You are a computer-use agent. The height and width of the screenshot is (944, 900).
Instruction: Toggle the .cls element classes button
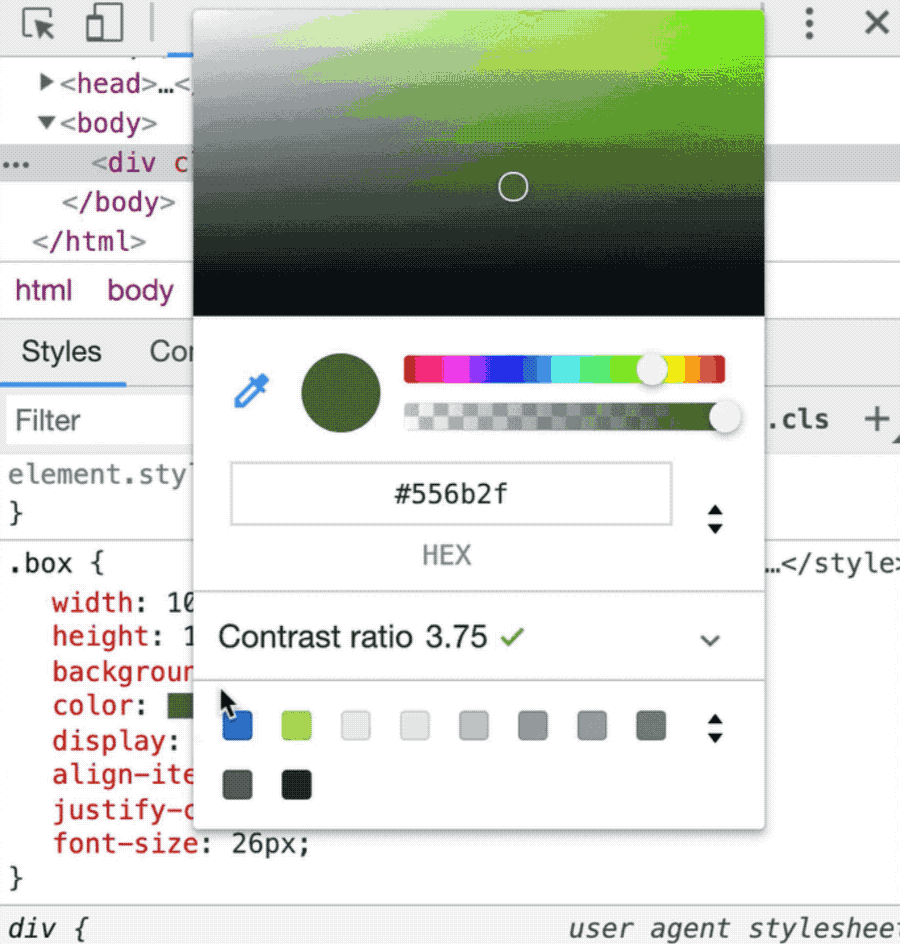point(798,419)
